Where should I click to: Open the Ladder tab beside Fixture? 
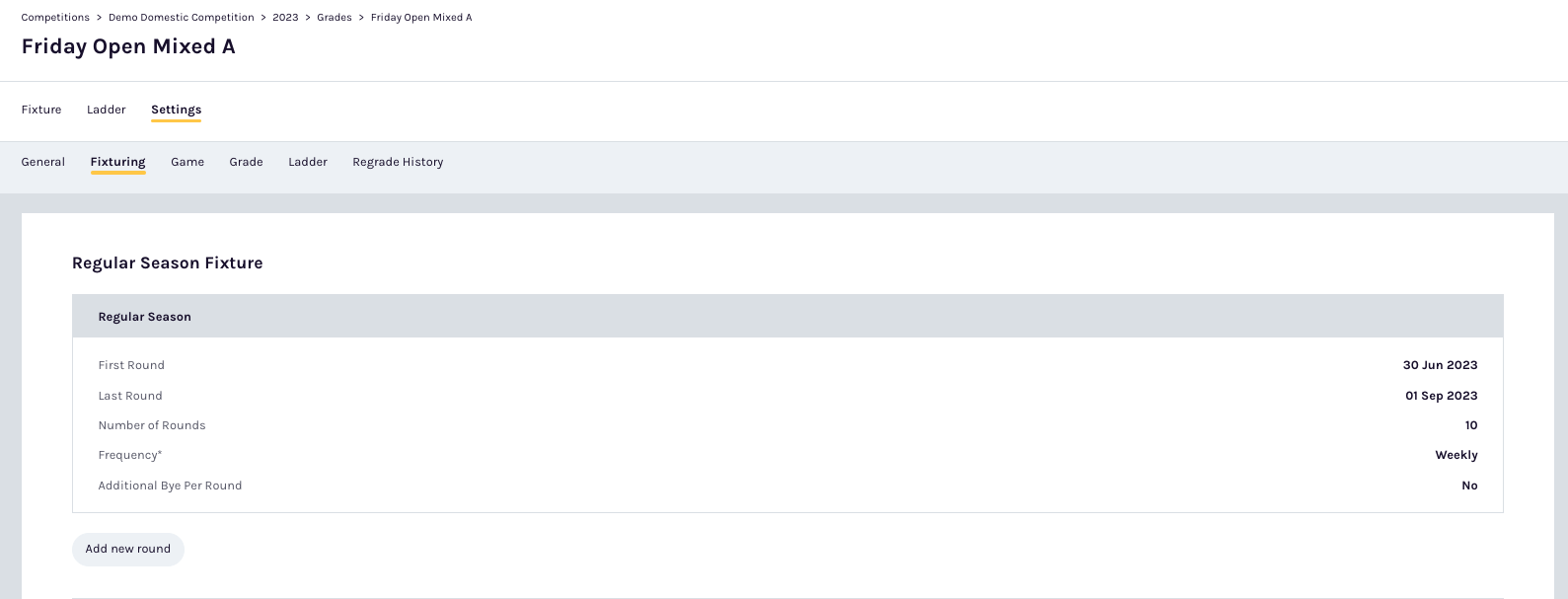click(x=107, y=110)
